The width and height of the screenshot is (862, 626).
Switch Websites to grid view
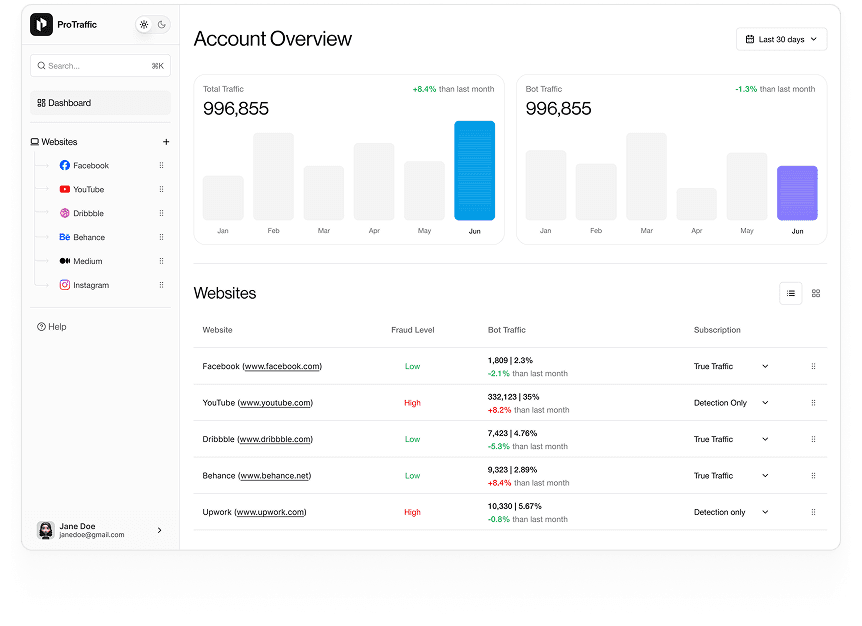(816, 293)
